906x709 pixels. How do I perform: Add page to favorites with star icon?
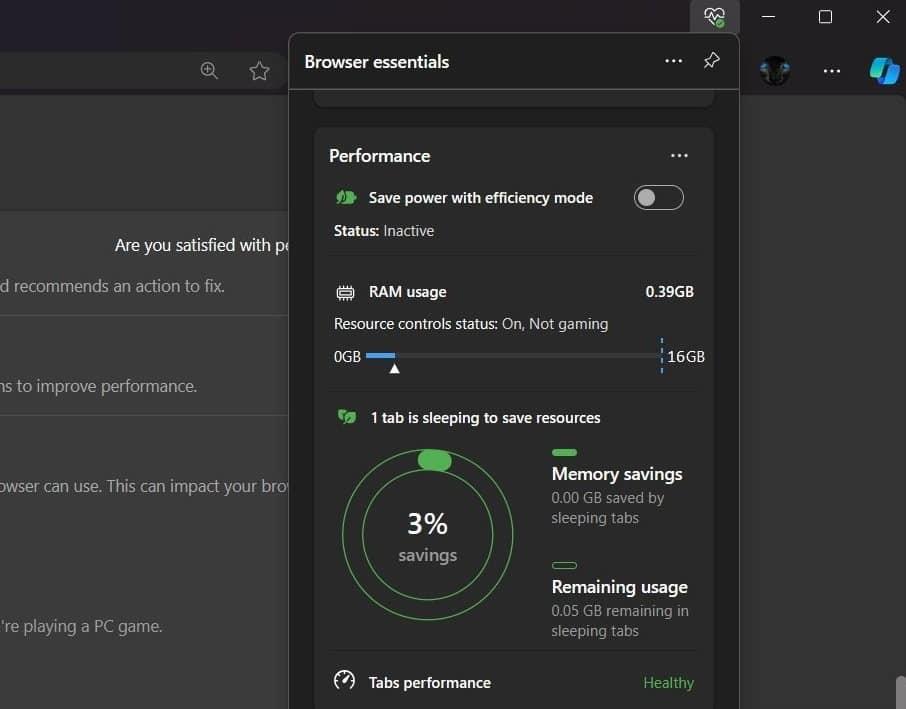click(259, 71)
